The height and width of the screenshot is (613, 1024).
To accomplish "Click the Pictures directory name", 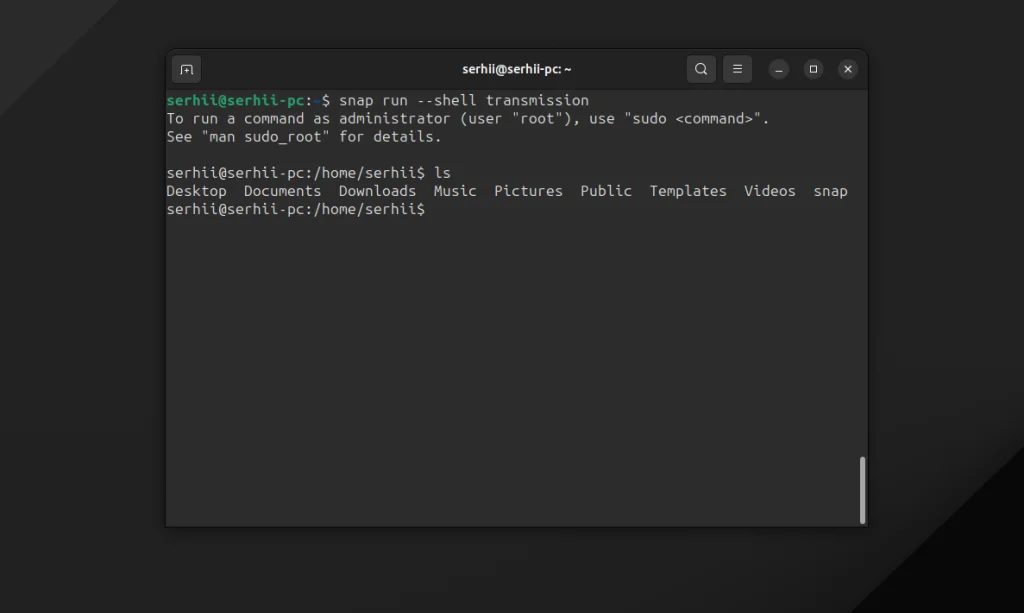I will coord(528,191).
